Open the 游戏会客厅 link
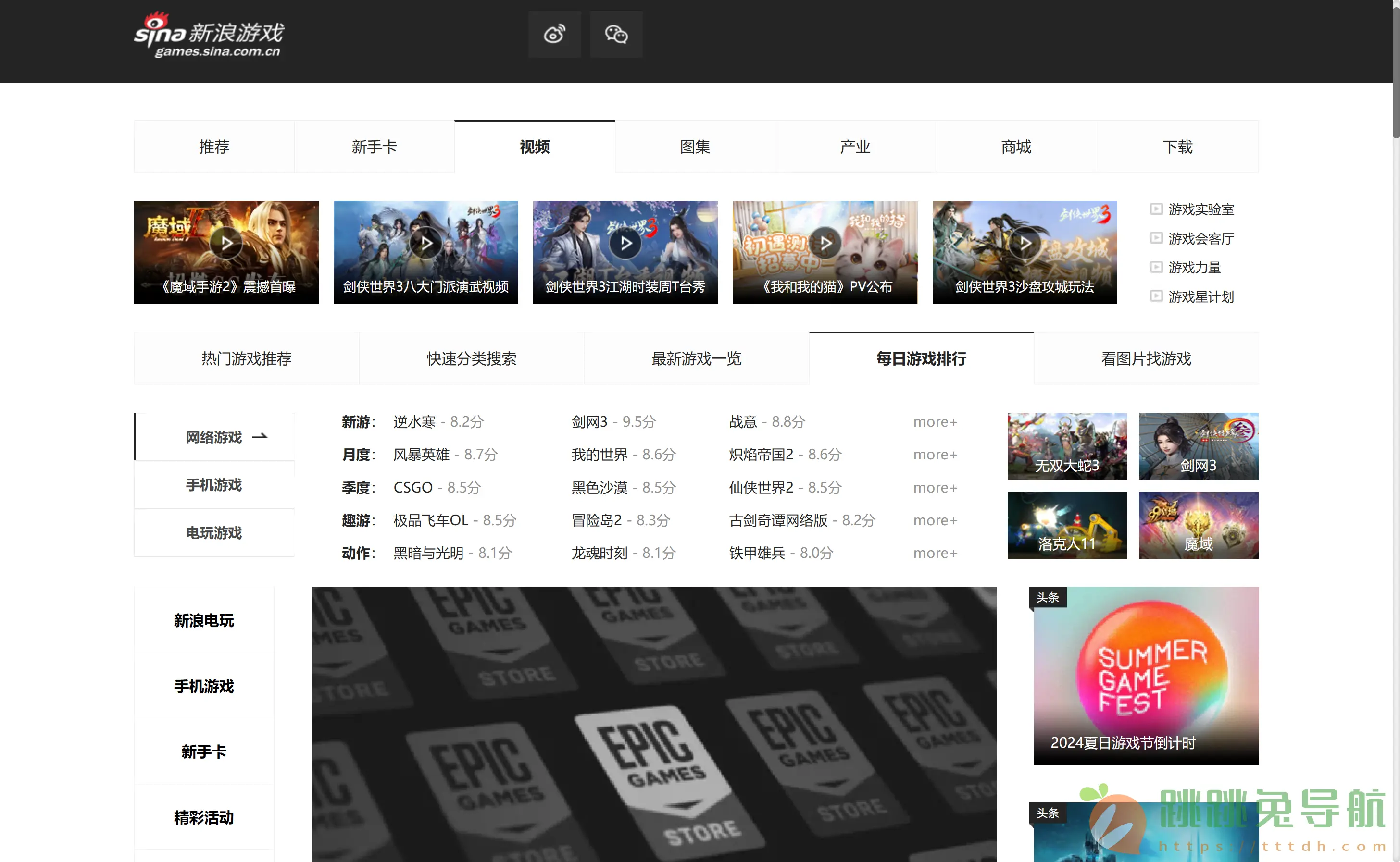 (x=1201, y=238)
